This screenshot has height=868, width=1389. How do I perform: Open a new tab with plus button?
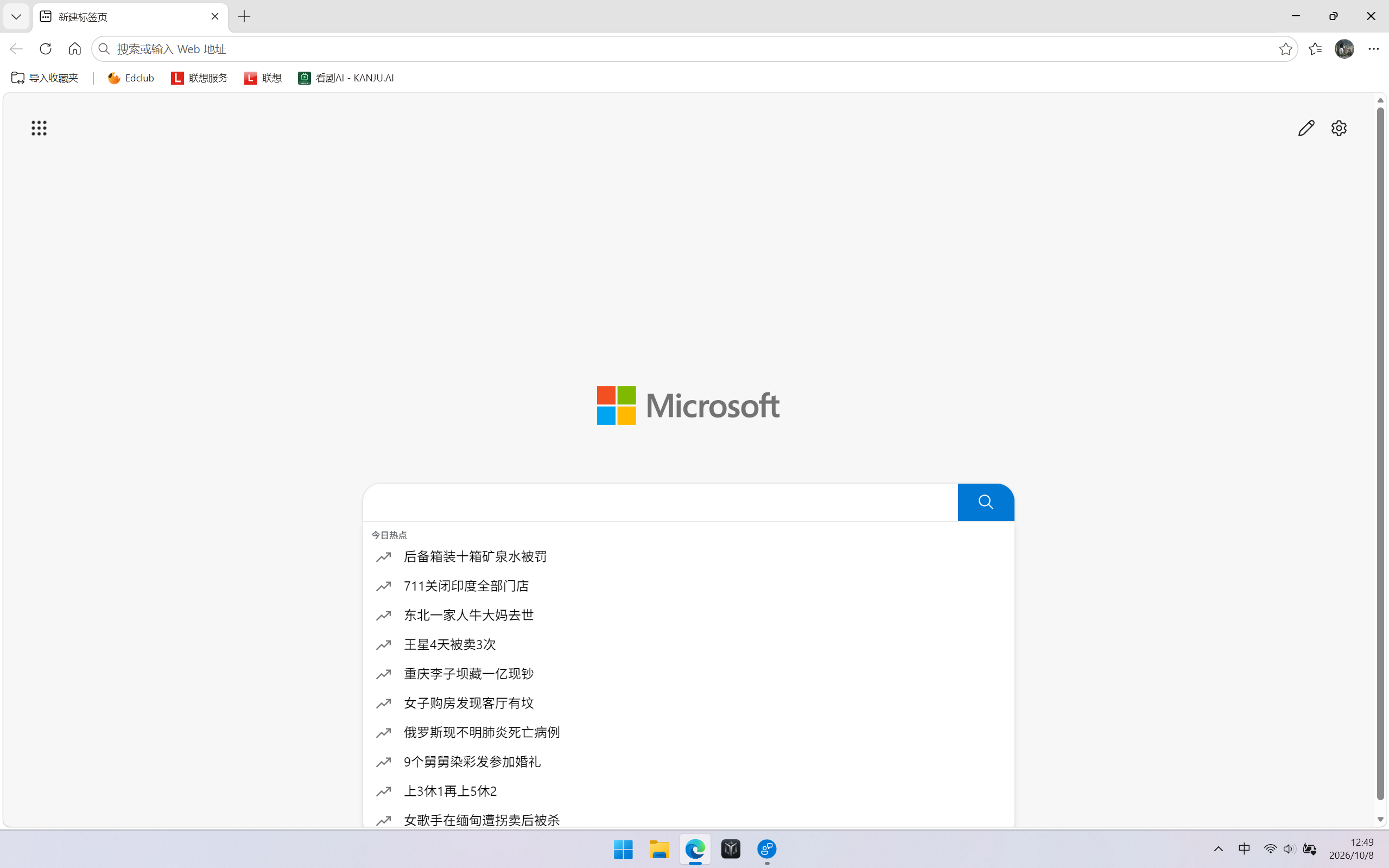pyautogui.click(x=244, y=17)
